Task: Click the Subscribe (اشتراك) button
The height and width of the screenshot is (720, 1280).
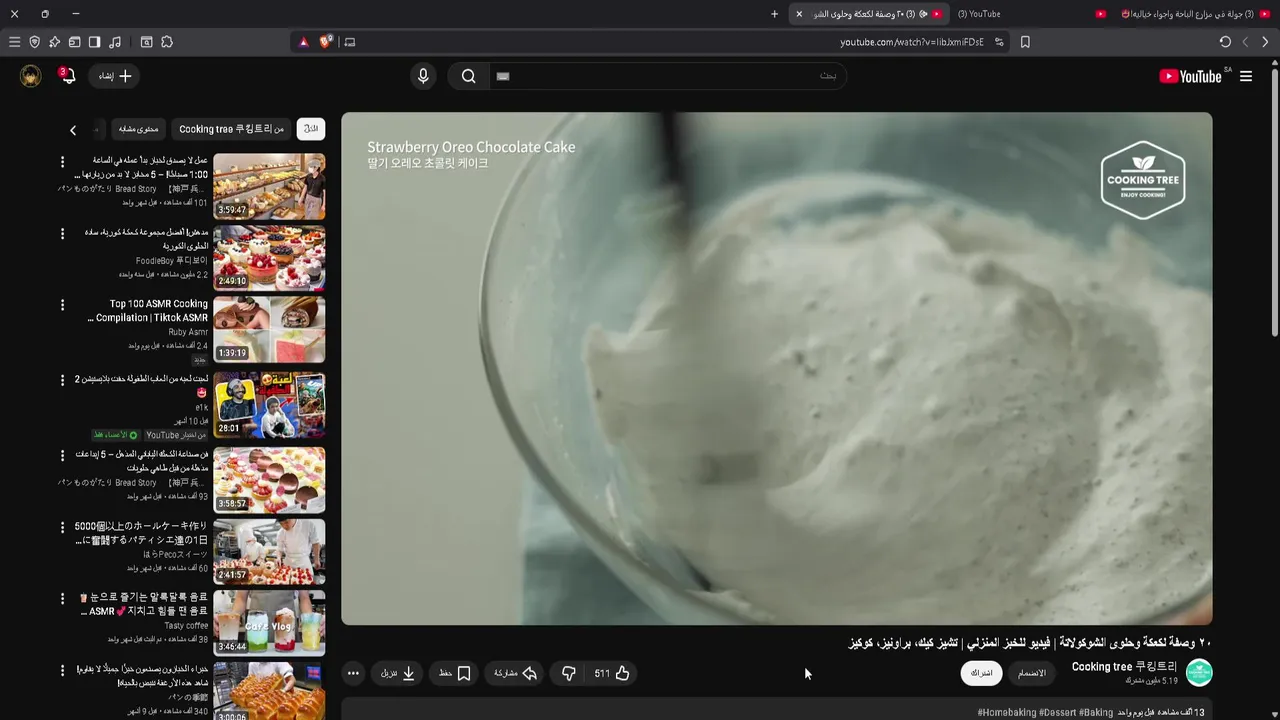Action: [x=981, y=673]
